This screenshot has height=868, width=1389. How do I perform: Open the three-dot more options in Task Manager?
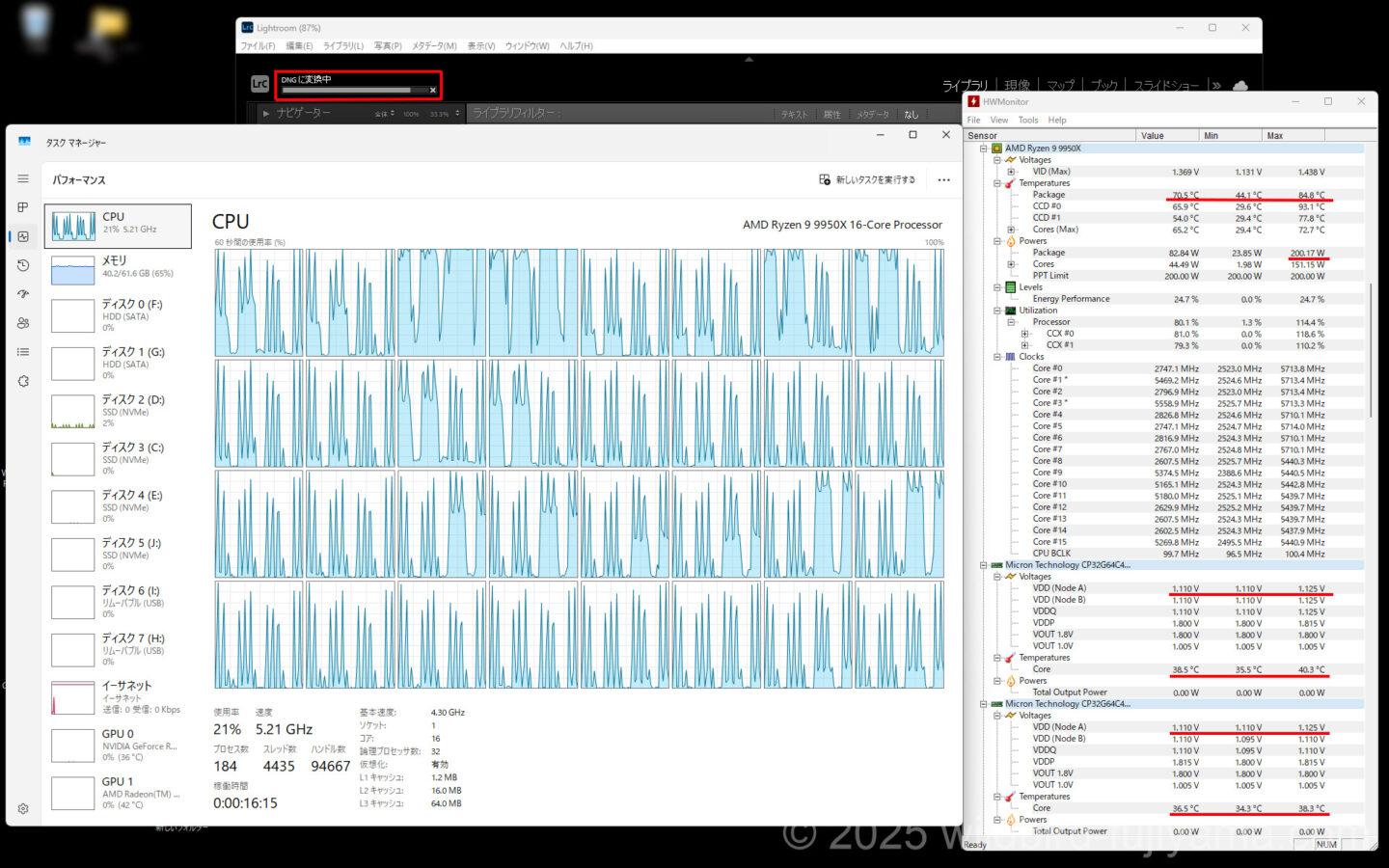click(943, 179)
